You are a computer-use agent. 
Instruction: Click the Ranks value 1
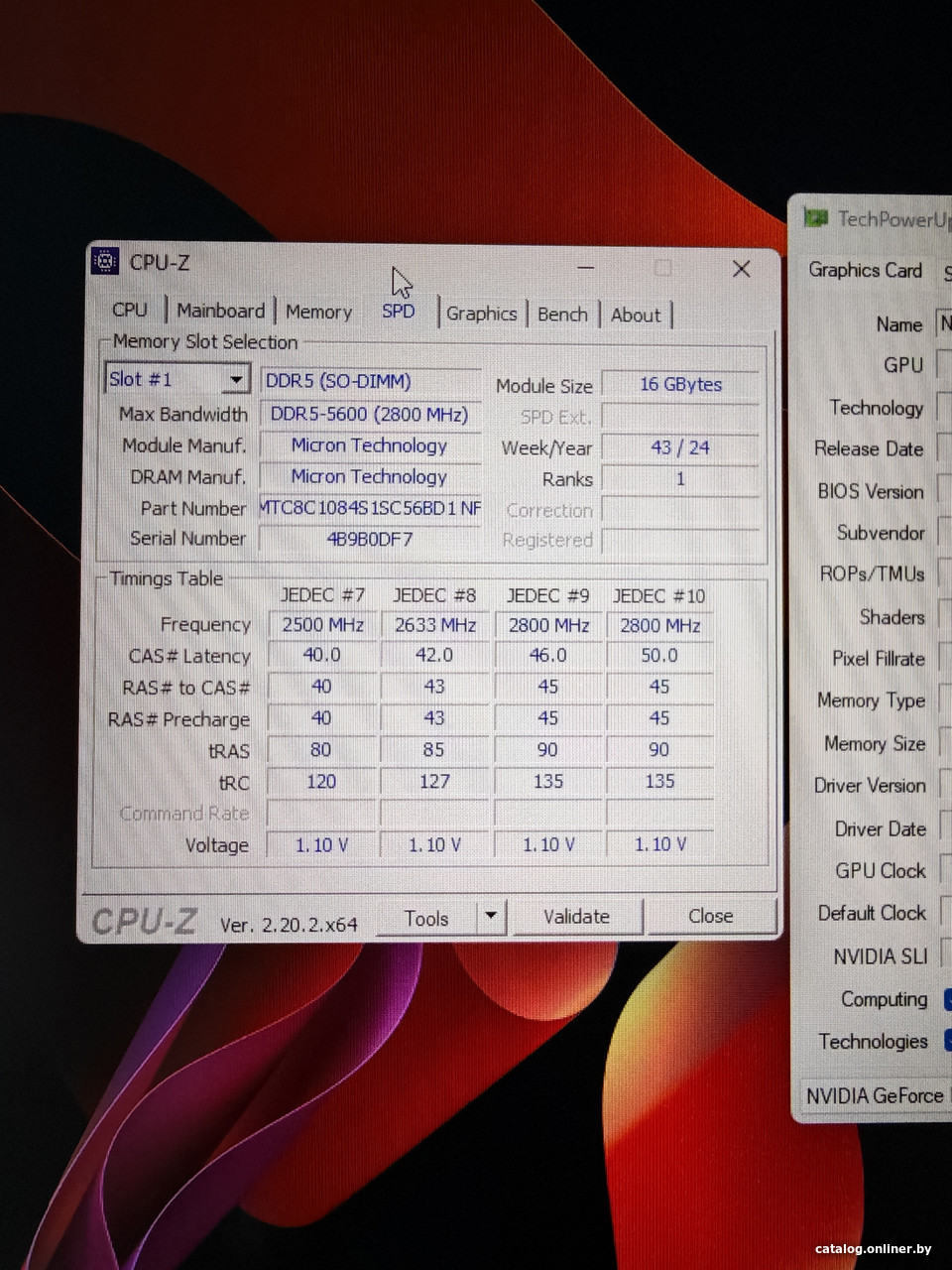click(x=680, y=479)
